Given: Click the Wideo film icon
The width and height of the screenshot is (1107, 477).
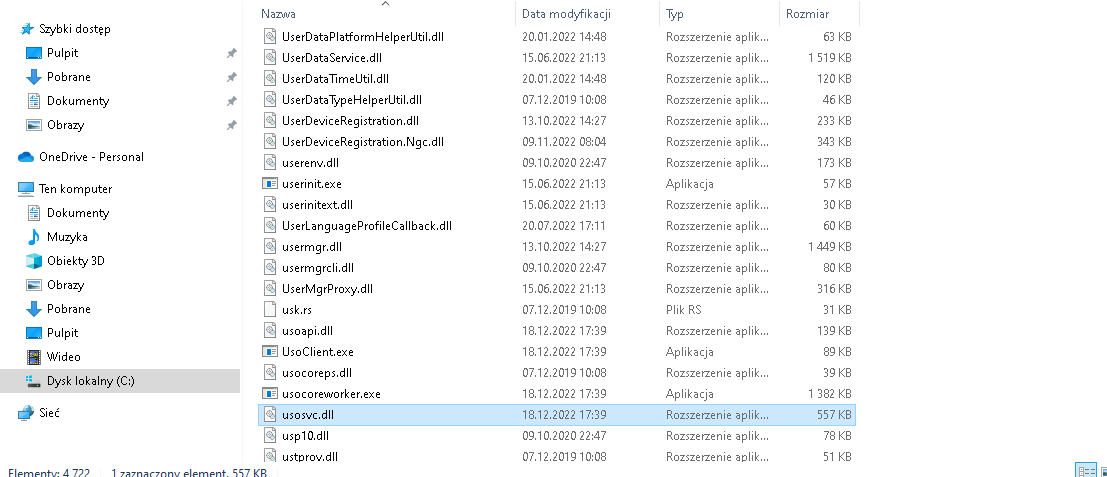Looking at the screenshot, I should [34, 356].
